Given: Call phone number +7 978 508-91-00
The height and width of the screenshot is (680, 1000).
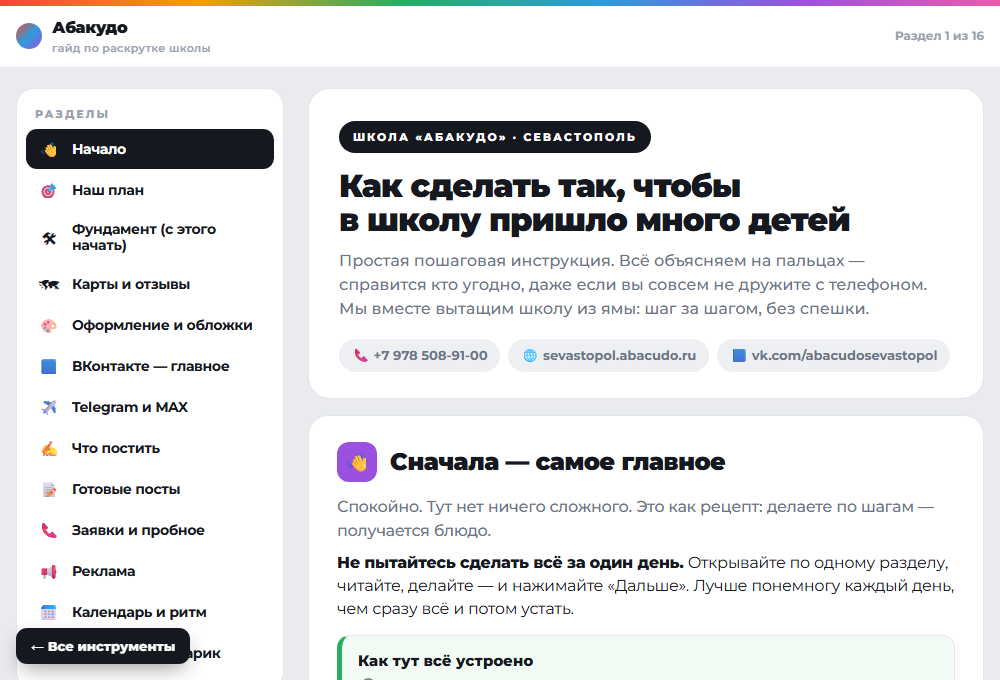Looking at the screenshot, I should pyautogui.click(x=420, y=355).
